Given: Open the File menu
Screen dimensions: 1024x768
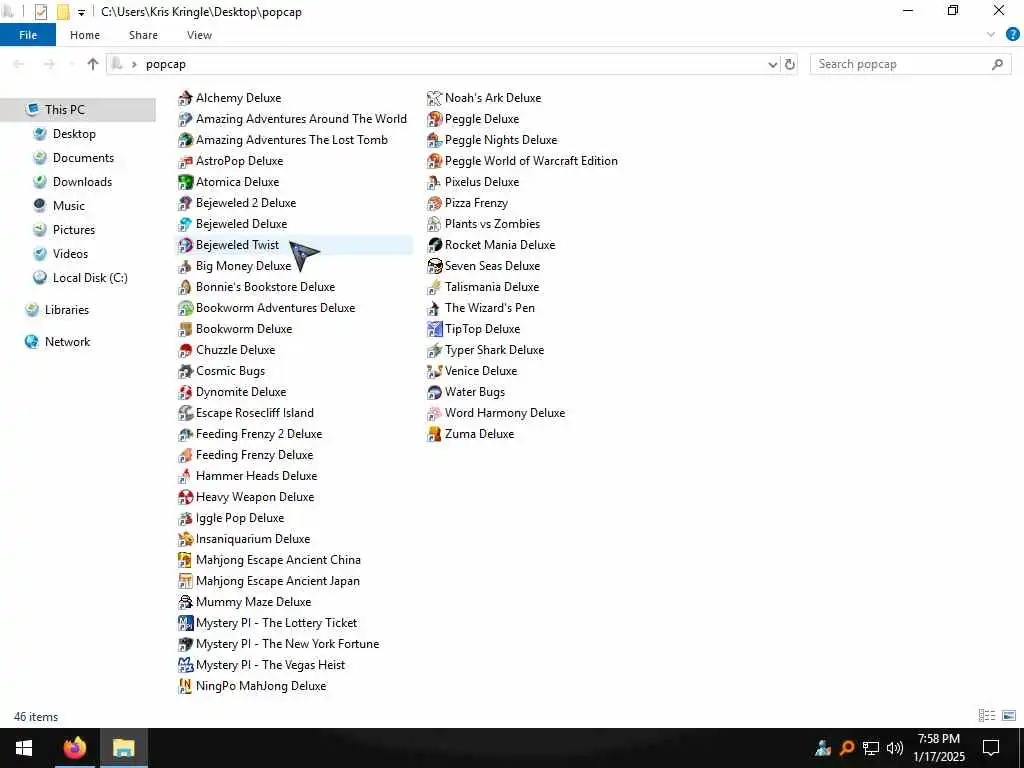Looking at the screenshot, I should pyautogui.click(x=28, y=35).
